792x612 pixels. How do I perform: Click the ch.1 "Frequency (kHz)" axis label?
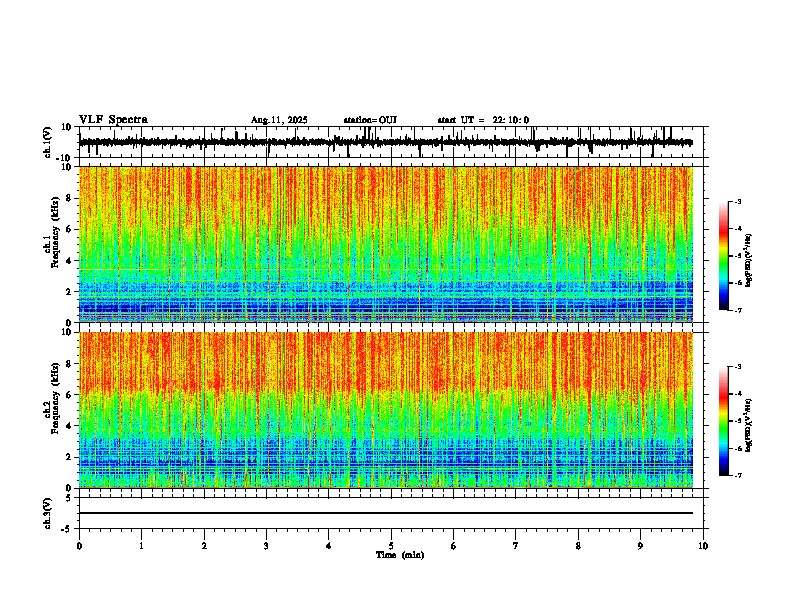(55, 232)
